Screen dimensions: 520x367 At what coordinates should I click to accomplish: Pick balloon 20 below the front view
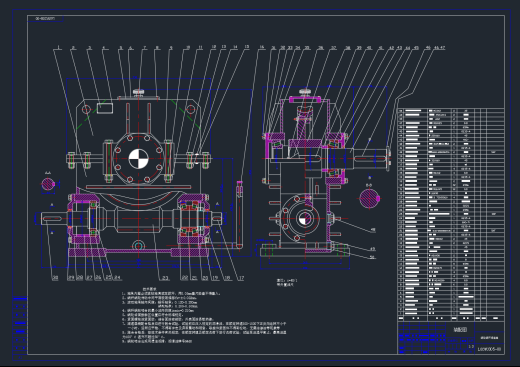click(205, 278)
